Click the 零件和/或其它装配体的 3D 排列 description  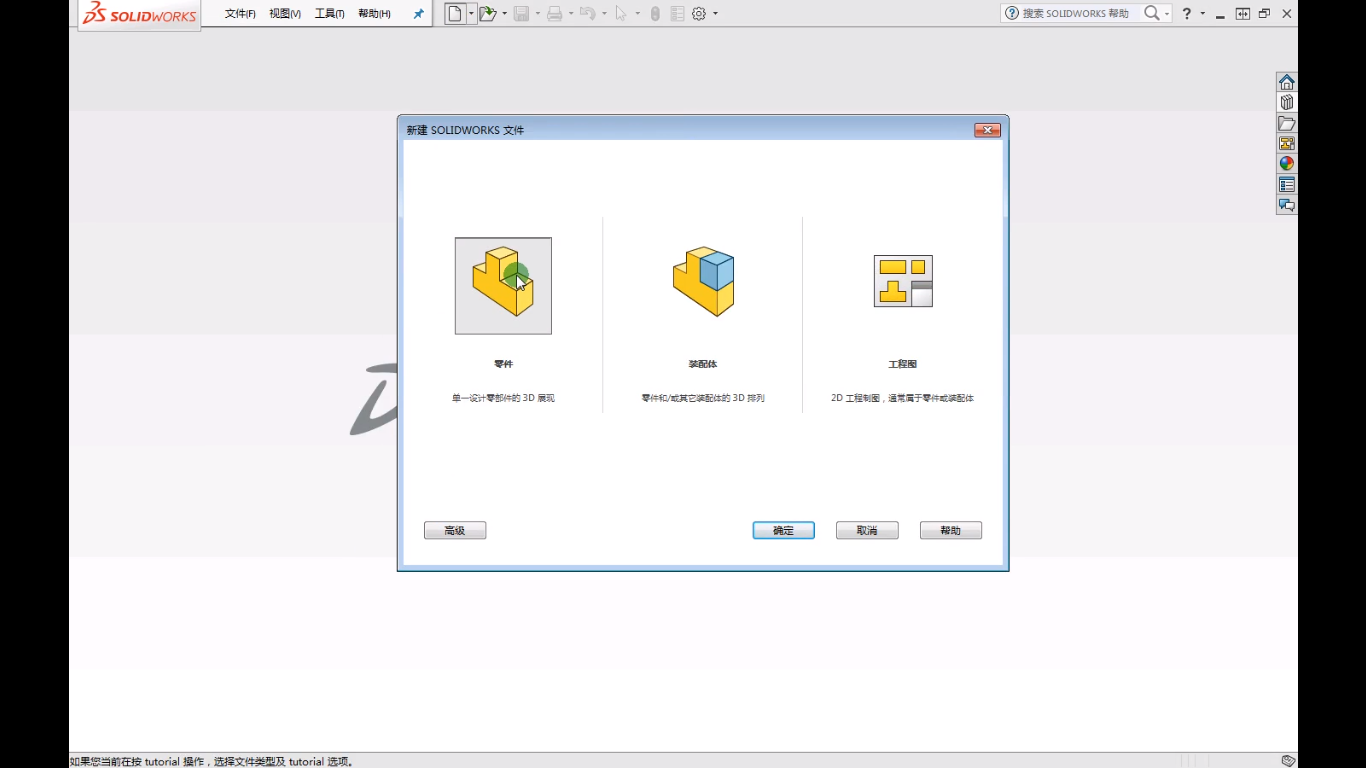point(703,398)
